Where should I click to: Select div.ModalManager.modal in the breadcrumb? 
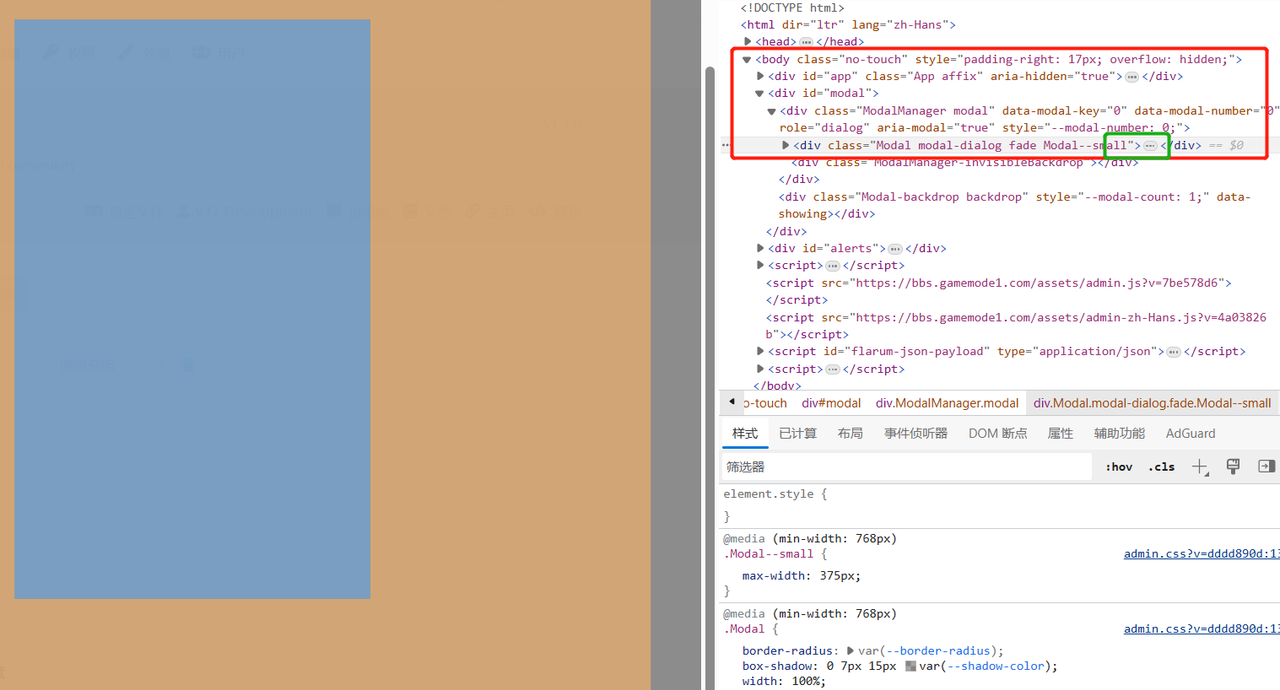[x=947, y=403]
